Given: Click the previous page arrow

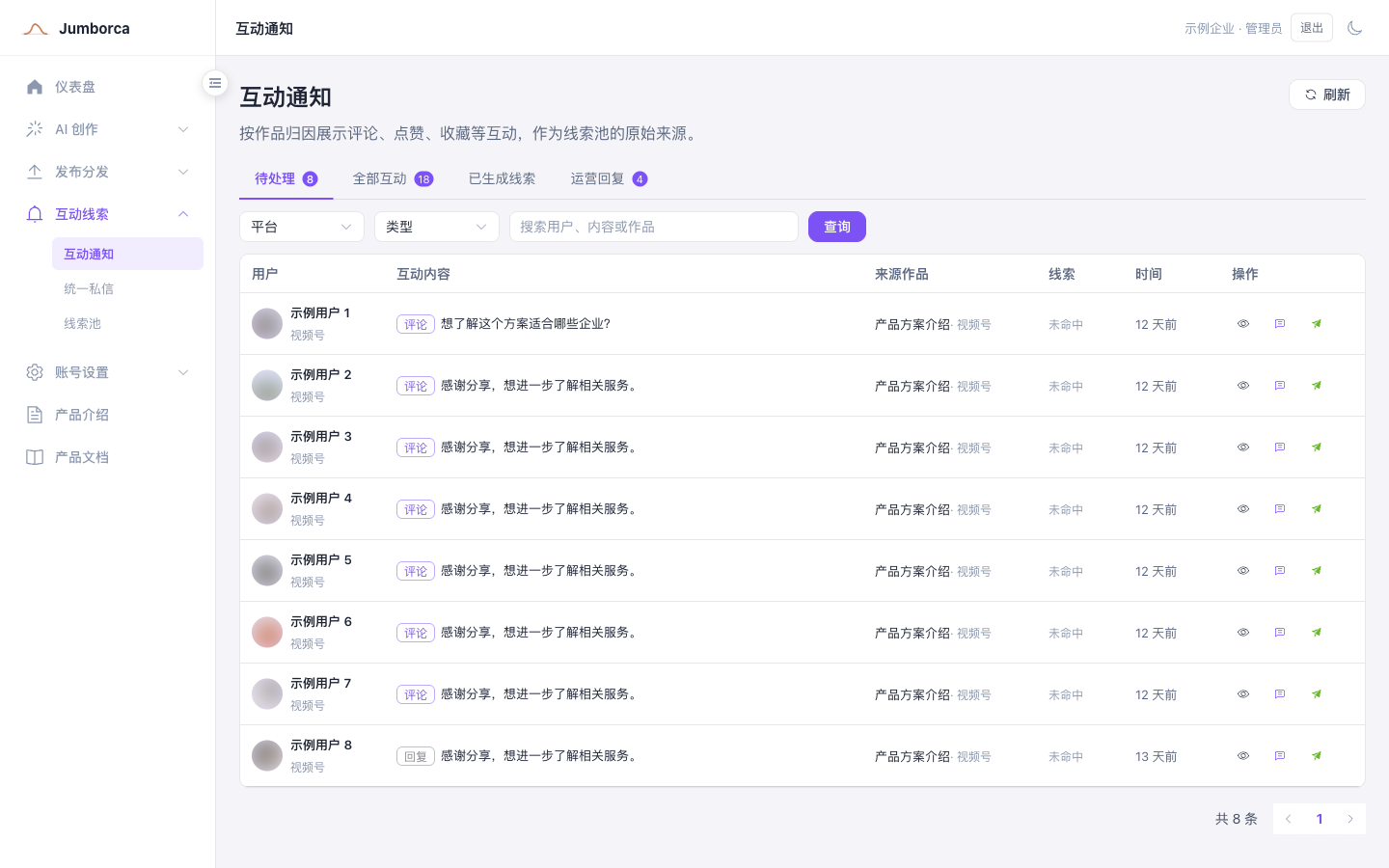Looking at the screenshot, I should pyautogui.click(x=1289, y=819).
